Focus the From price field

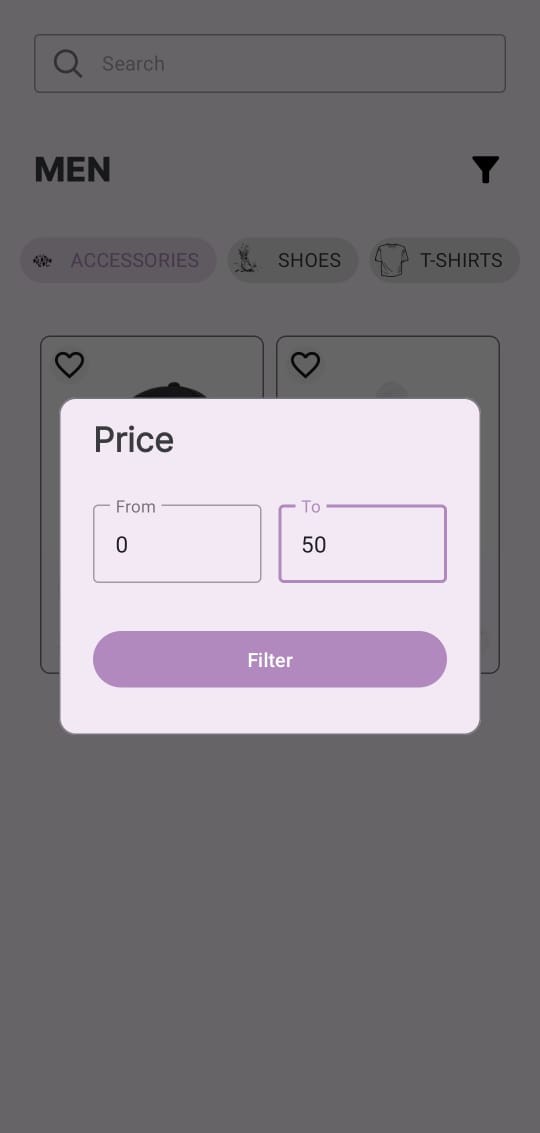177,544
